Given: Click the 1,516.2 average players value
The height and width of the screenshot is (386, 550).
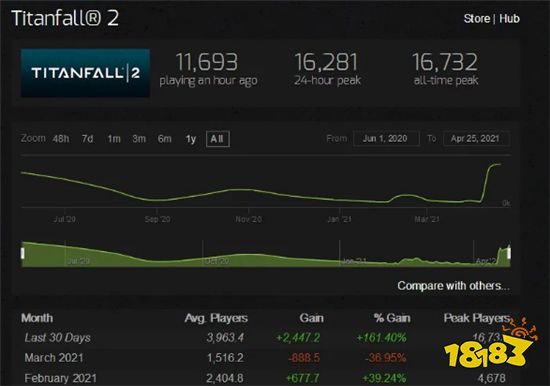Looking at the screenshot, I should click(x=225, y=358).
